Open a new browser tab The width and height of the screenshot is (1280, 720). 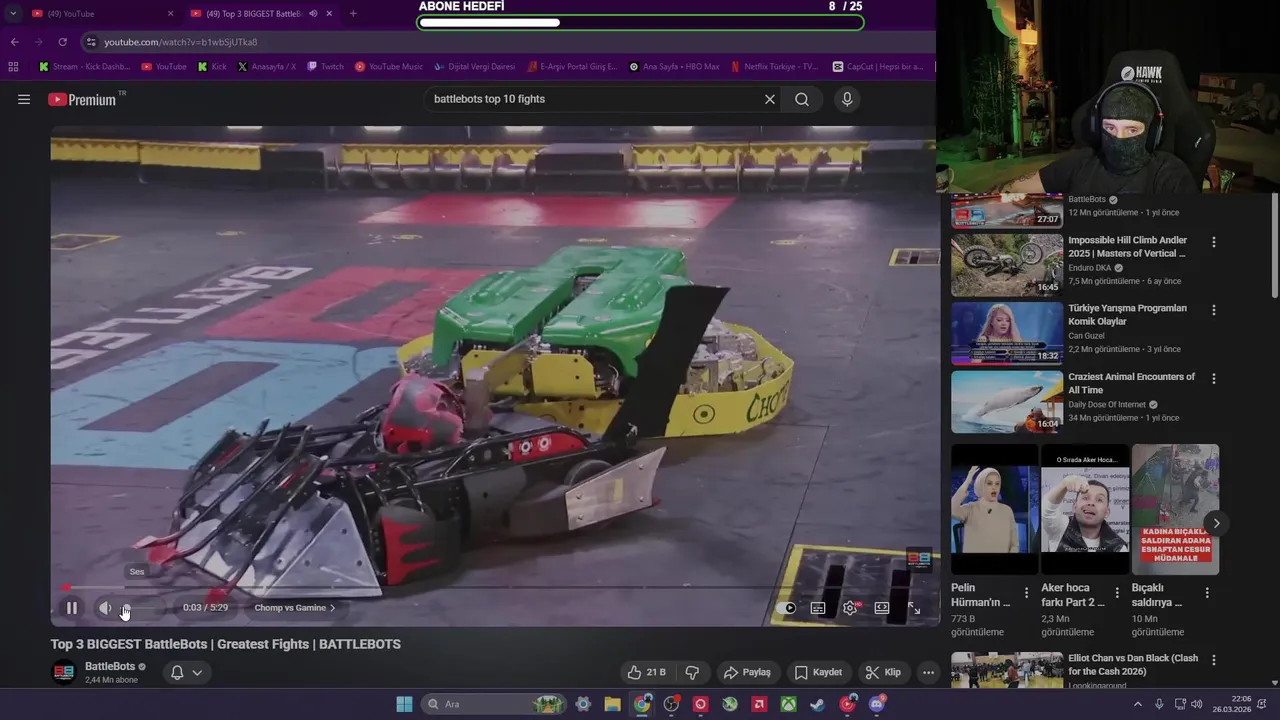pos(353,13)
